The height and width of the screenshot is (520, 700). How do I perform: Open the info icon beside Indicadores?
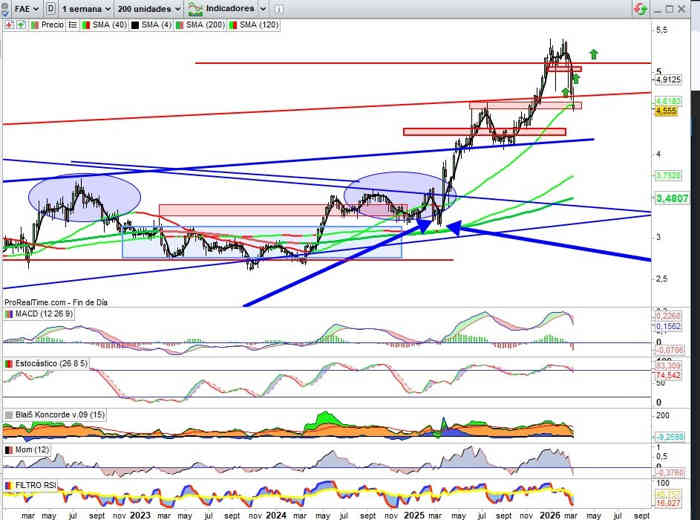277,8
